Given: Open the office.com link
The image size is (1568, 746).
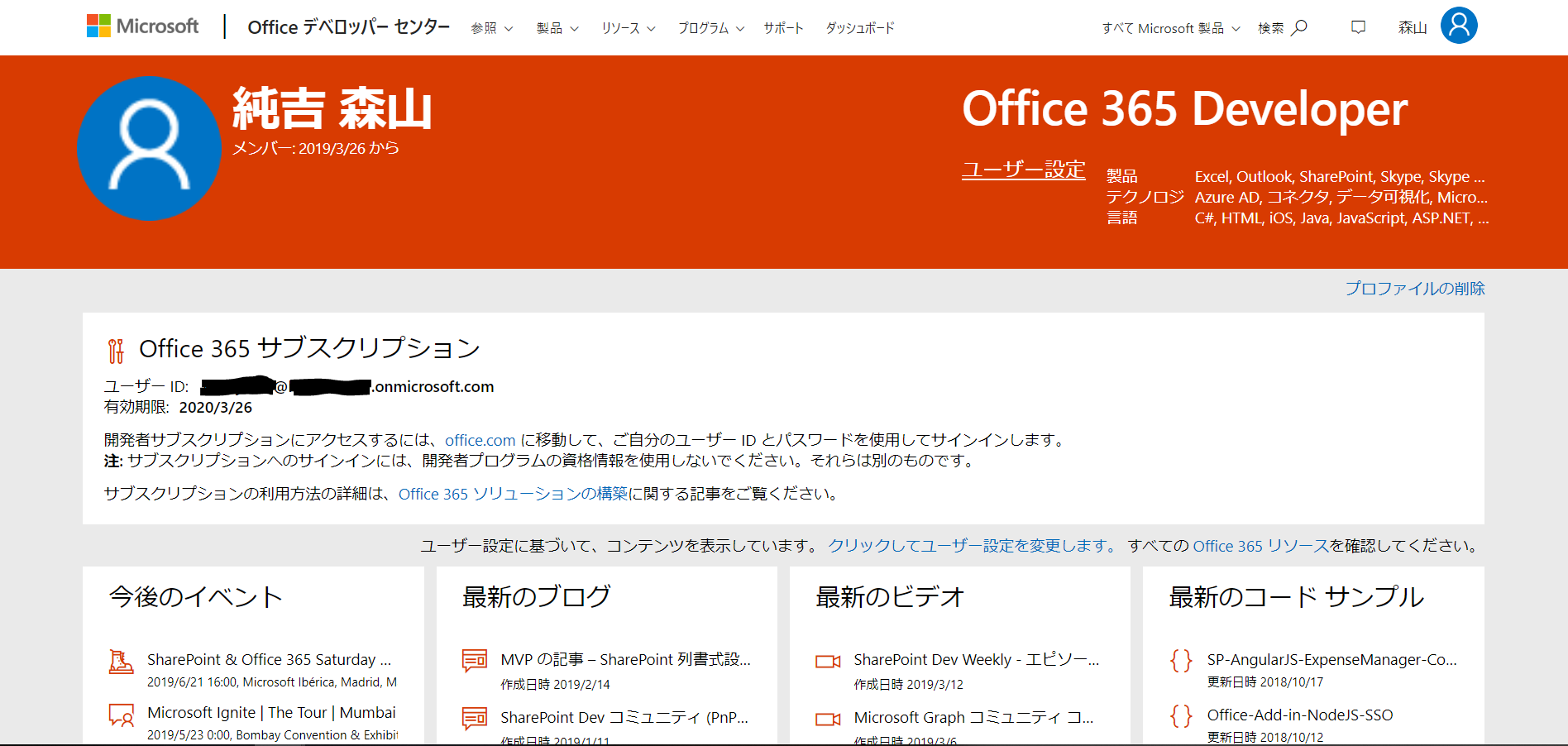Looking at the screenshot, I should click(x=480, y=441).
